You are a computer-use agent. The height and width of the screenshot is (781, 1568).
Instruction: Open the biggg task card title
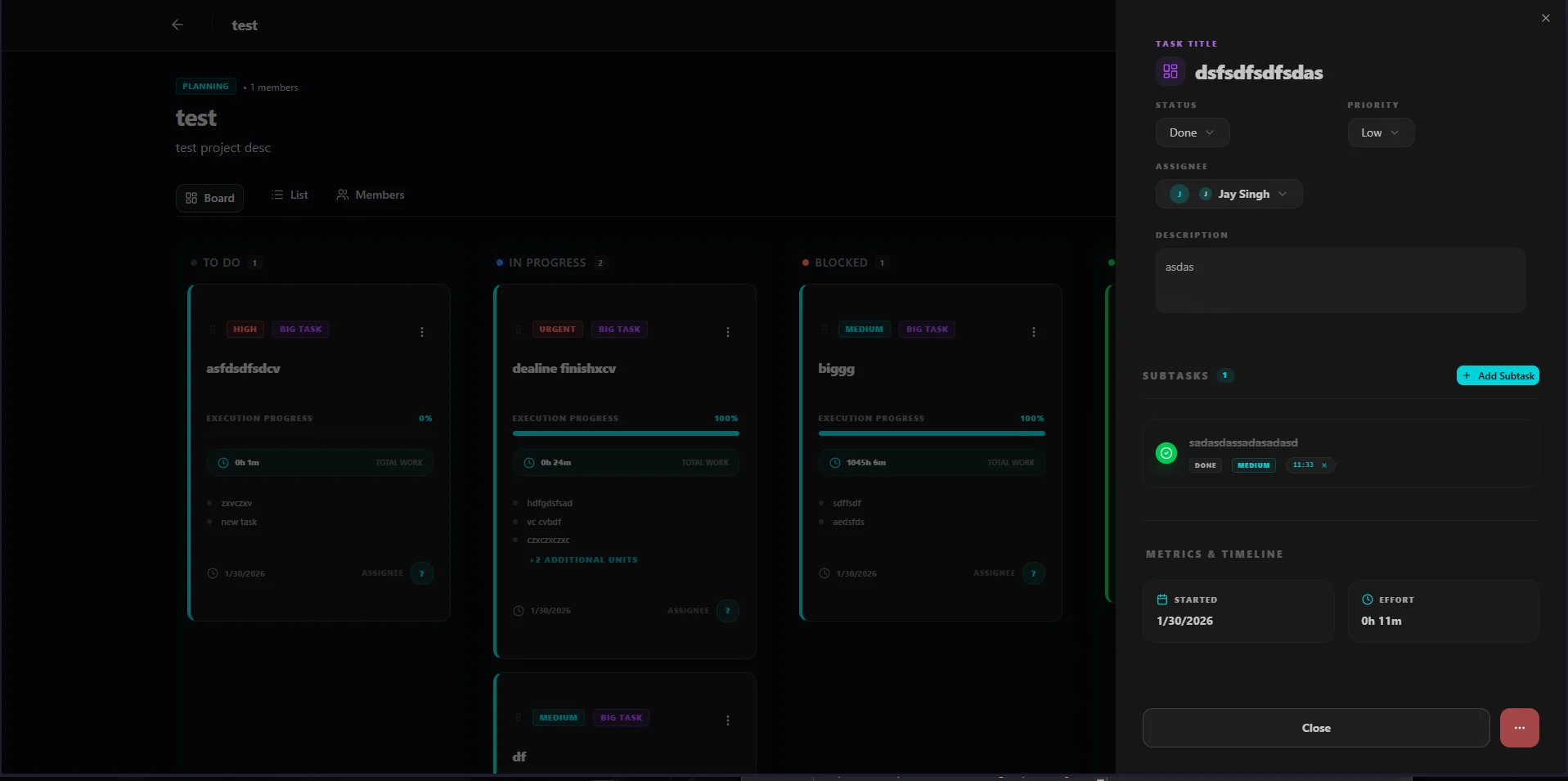836,369
